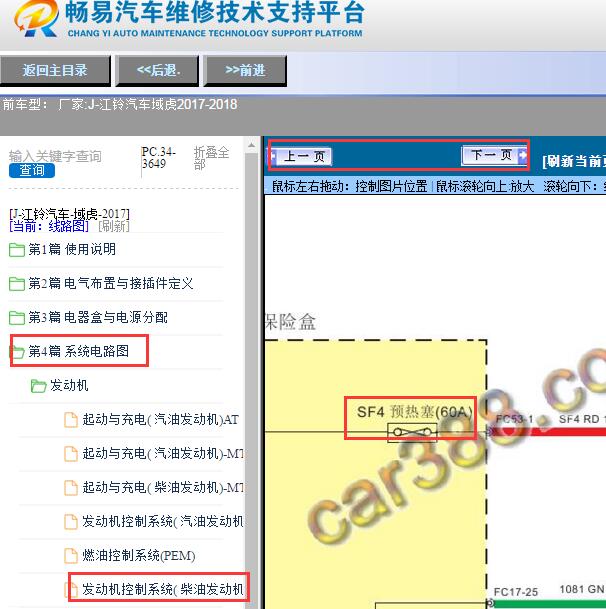606x609 pixels.
Task: Open 起动与充电(汽油发动机)-MT document
Action: (163, 453)
